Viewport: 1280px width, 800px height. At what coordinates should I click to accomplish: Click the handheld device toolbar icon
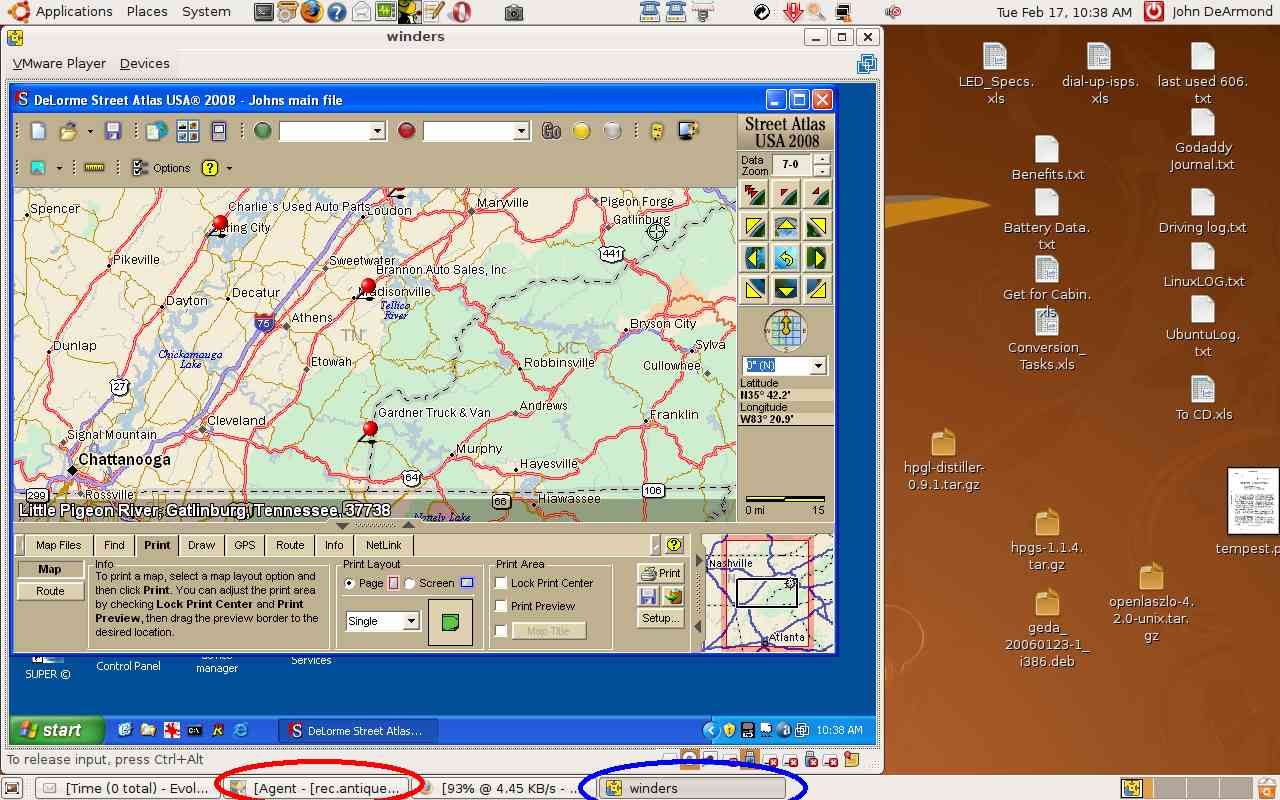point(219,131)
